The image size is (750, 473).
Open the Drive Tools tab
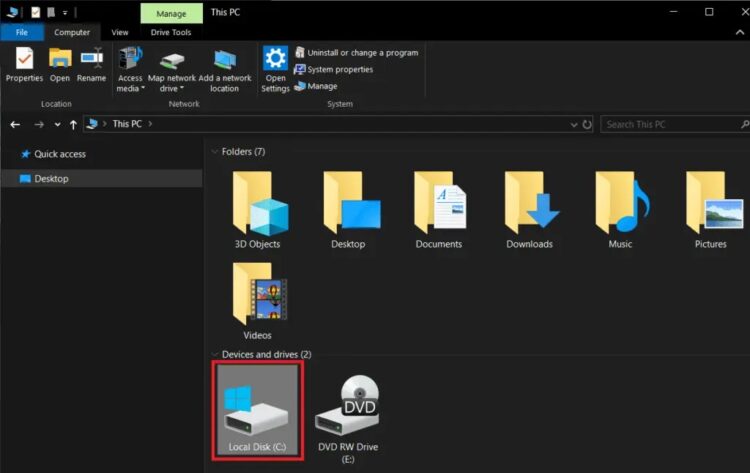pos(171,32)
